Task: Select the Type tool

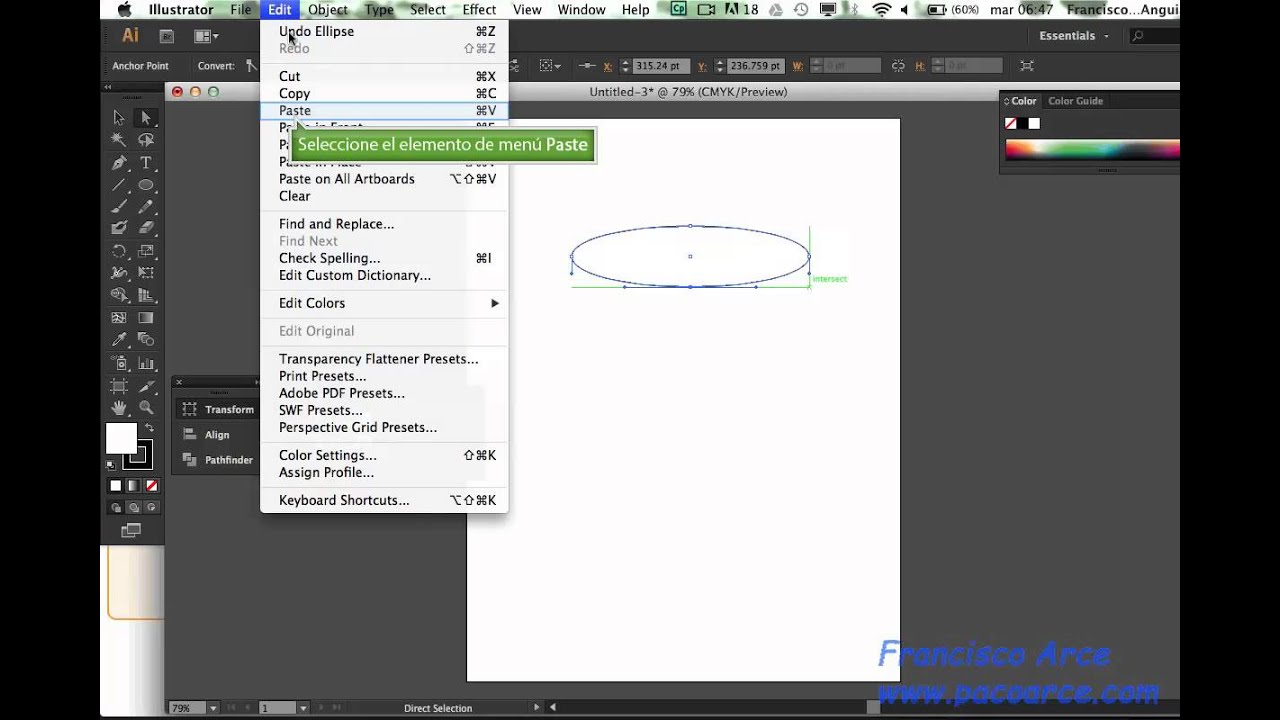Action: coord(146,163)
